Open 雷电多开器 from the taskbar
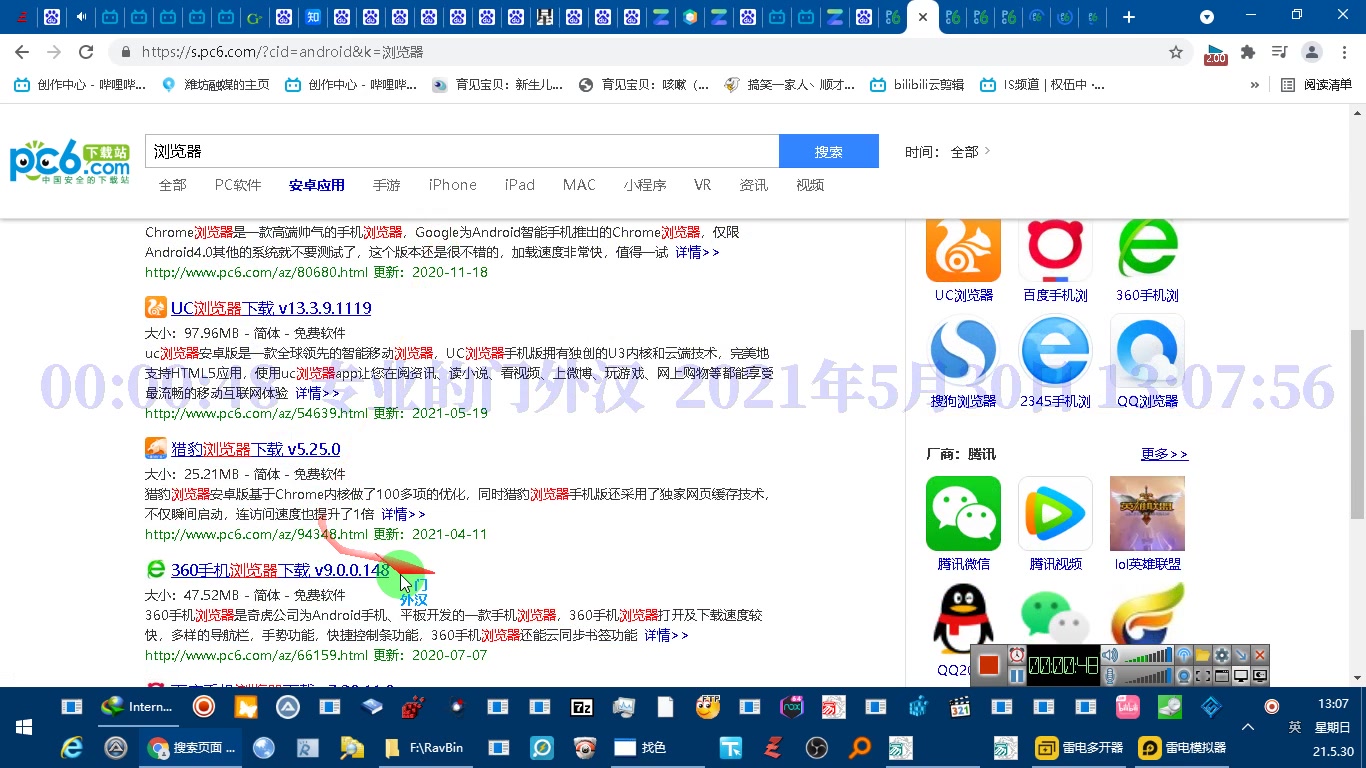Viewport: 1366px width, 768px height. (x=1080, y=747)
